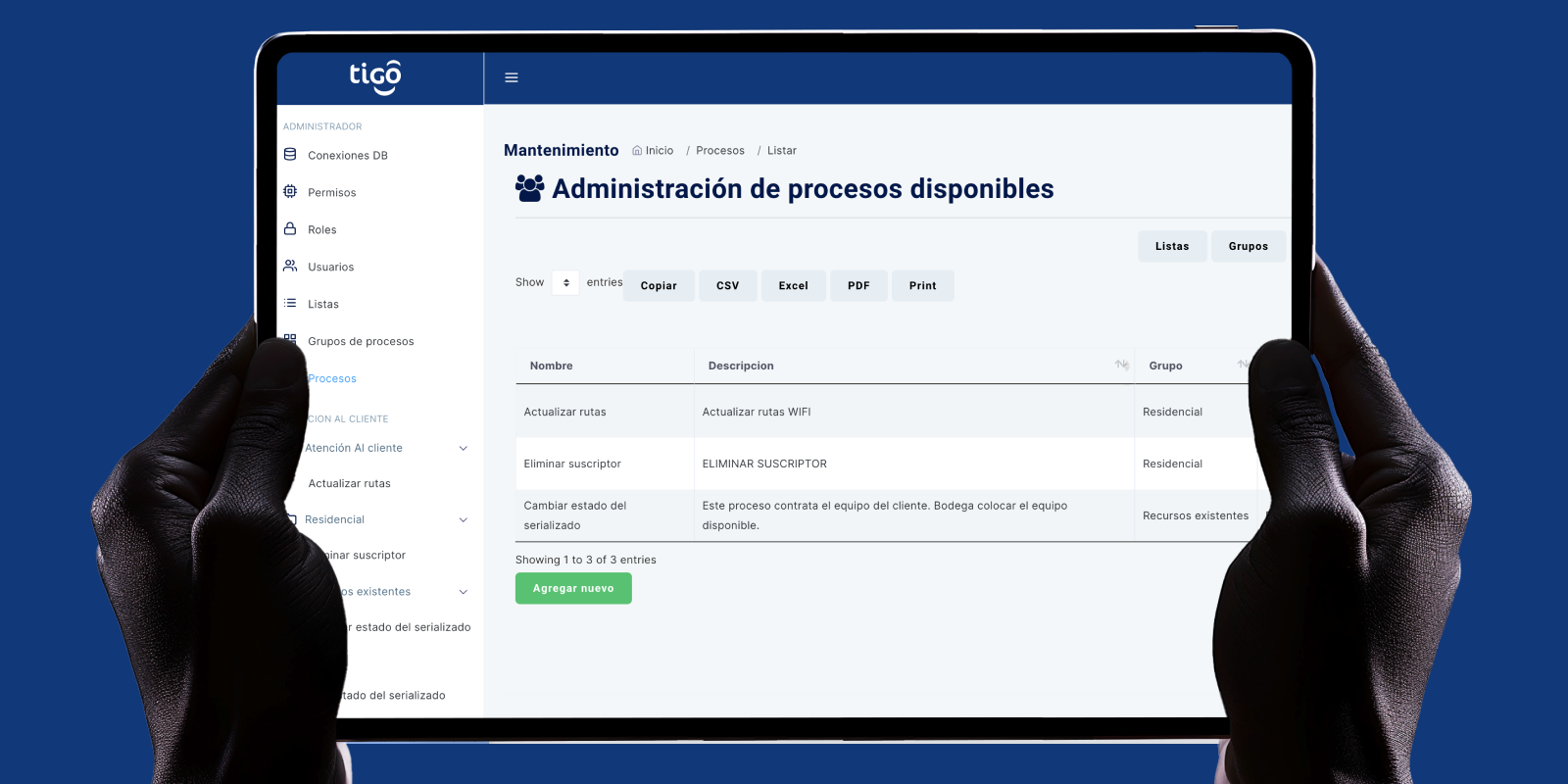
Task: Open the Show entries count dropdown
Action: point(565,283)
